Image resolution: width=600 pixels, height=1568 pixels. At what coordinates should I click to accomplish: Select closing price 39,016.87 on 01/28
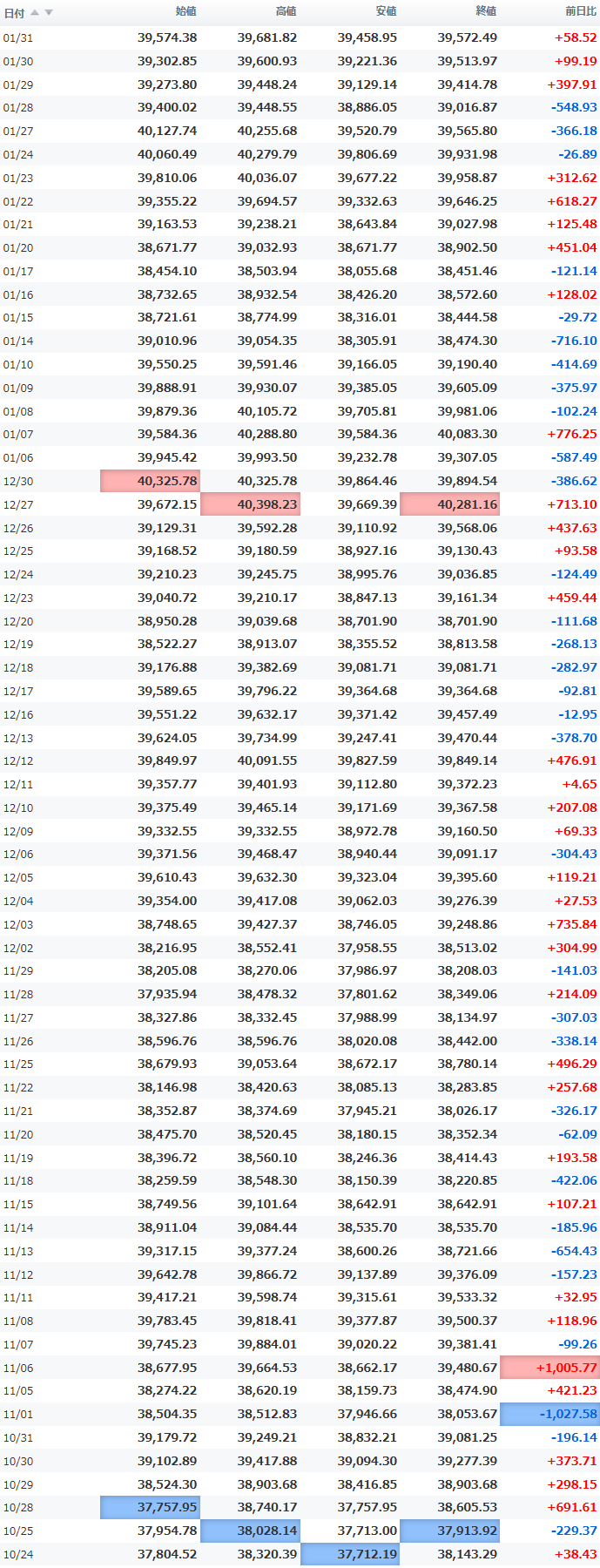468,108
